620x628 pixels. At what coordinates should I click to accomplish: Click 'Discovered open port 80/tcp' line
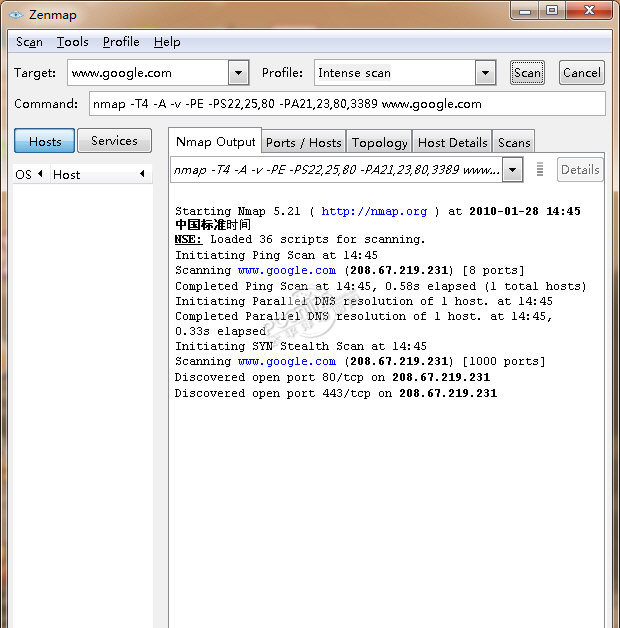[332, 377]
